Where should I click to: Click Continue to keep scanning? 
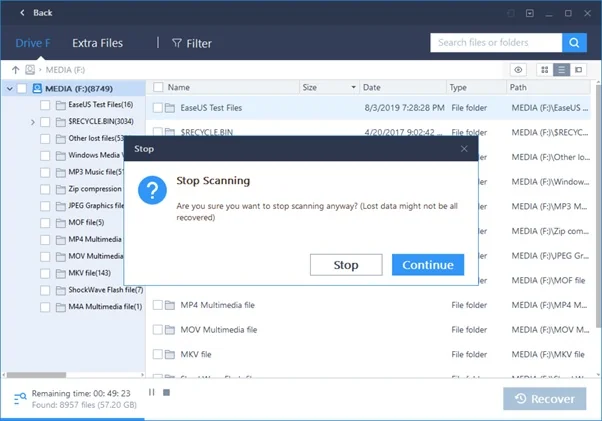click(x=428, y=265)
